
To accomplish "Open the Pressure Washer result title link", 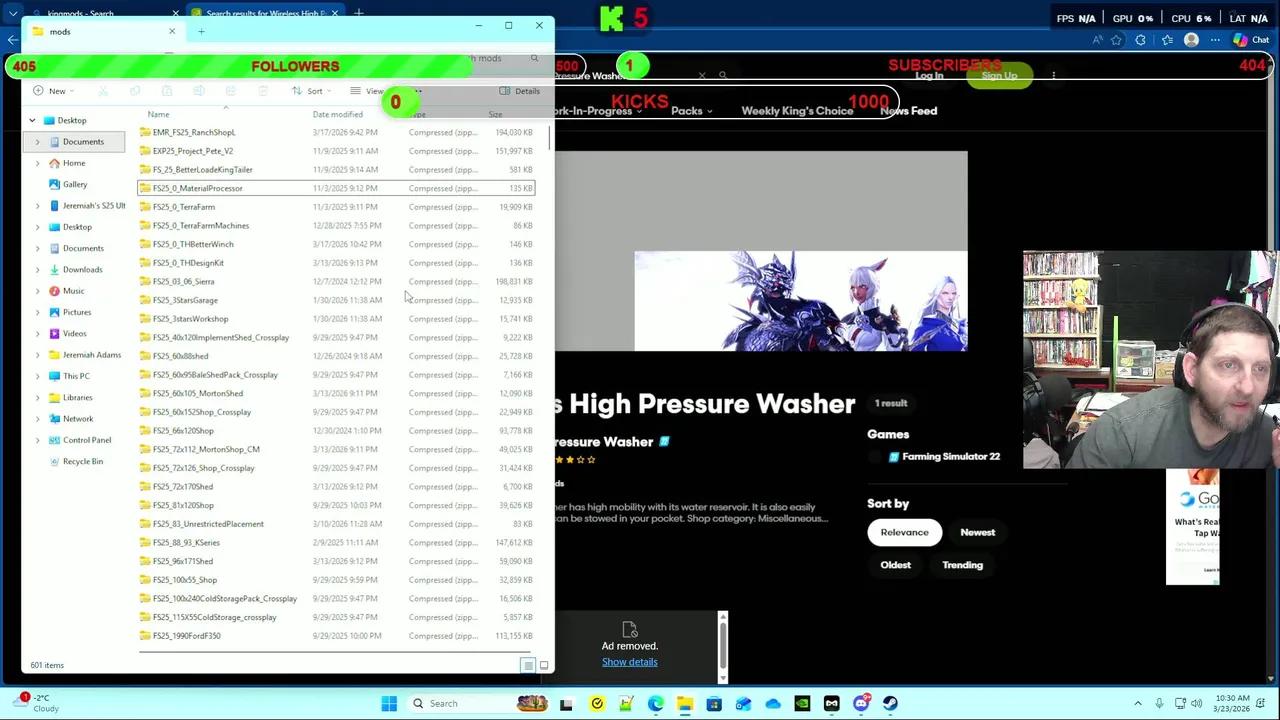I will click(605, 442).
